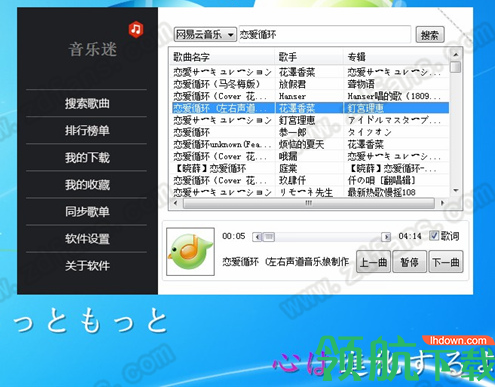Open 搜索歌曲 in the sidebar
495x388 pixels.
87,103
